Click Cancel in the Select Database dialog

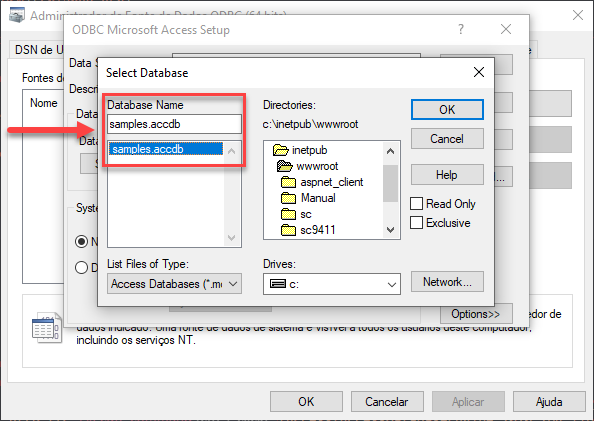point(447,139)
